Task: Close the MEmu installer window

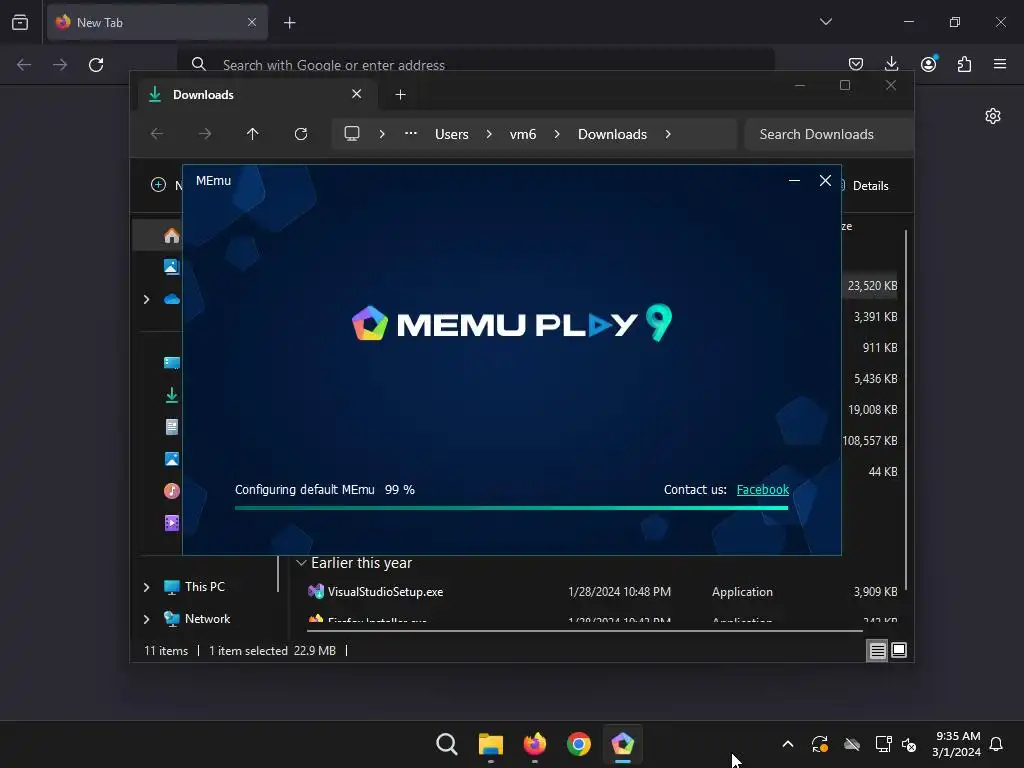Action: pos(825,180)
